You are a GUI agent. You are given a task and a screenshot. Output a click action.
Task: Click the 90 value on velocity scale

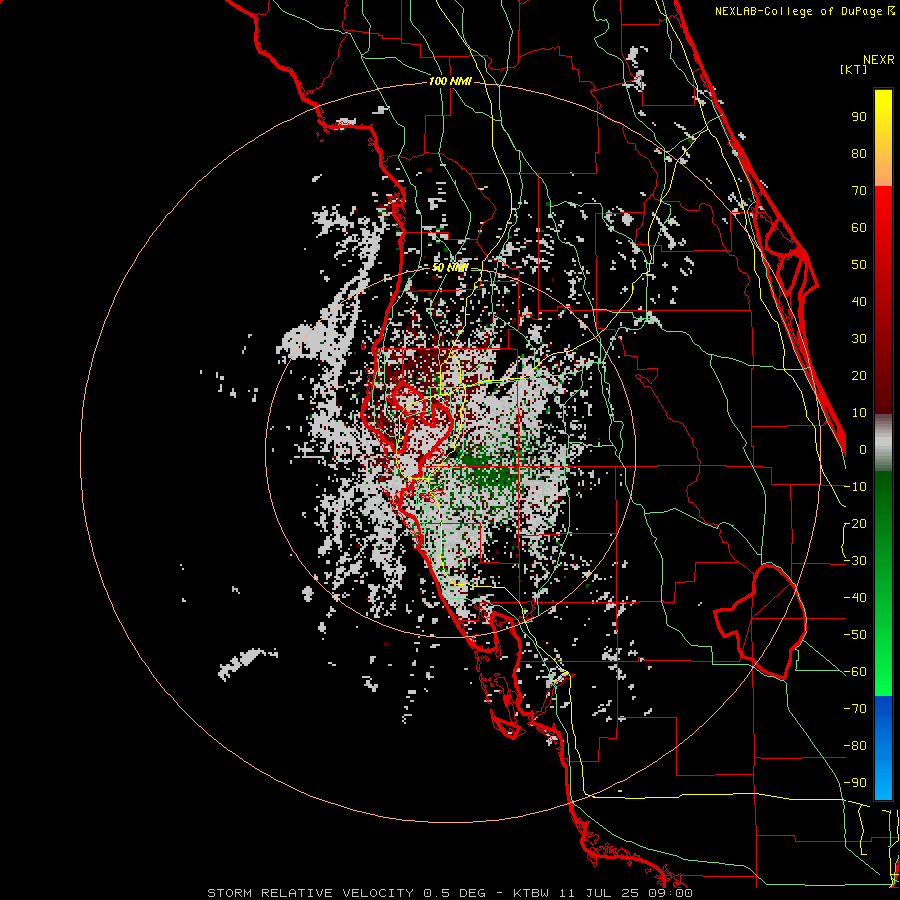click(859, 117)
